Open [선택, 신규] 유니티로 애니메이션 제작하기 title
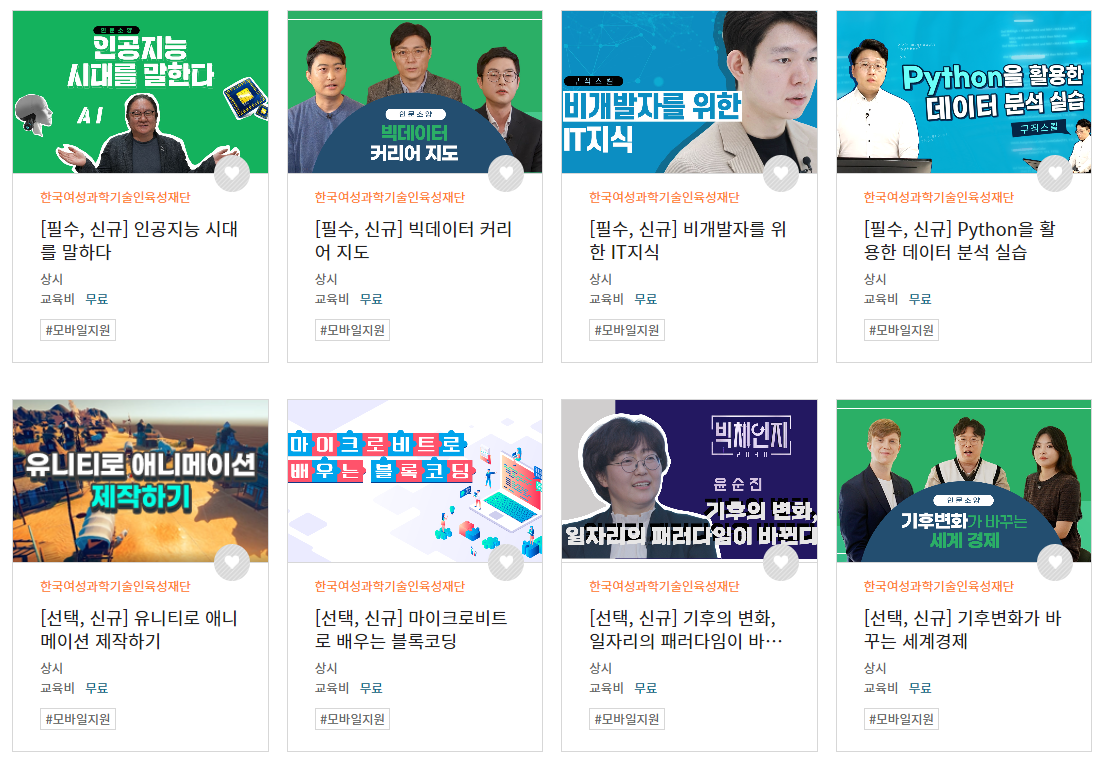Screen dimensions: 1102x758 tap(139, 629)
